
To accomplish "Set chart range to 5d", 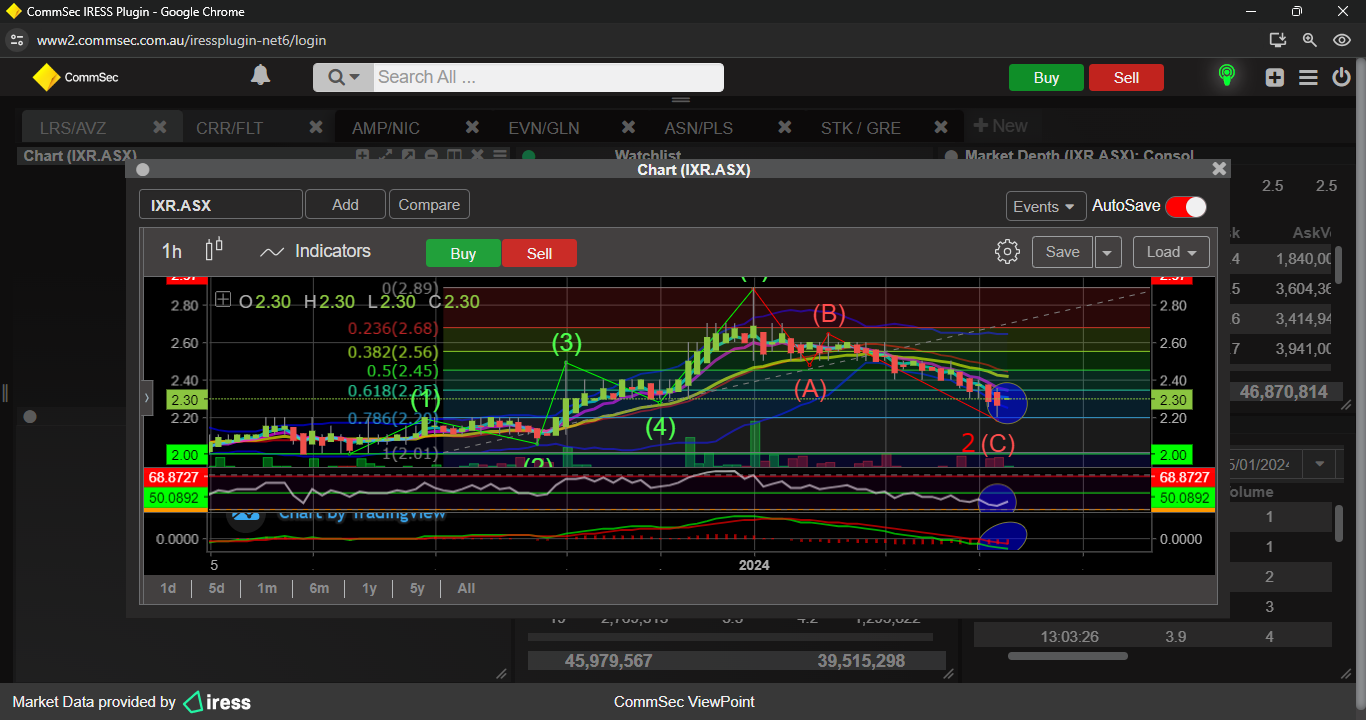I will coord(216,588).
